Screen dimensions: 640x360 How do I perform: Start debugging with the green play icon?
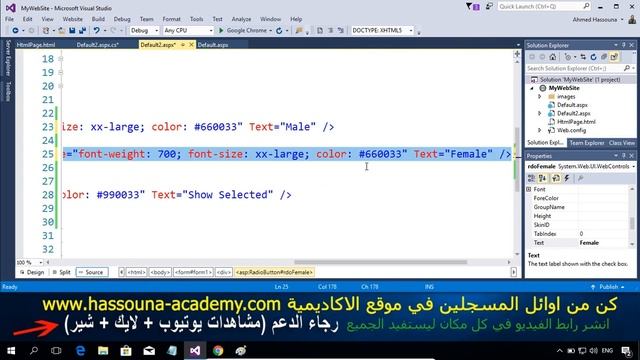pyautogui.click(x=221, y=31)
